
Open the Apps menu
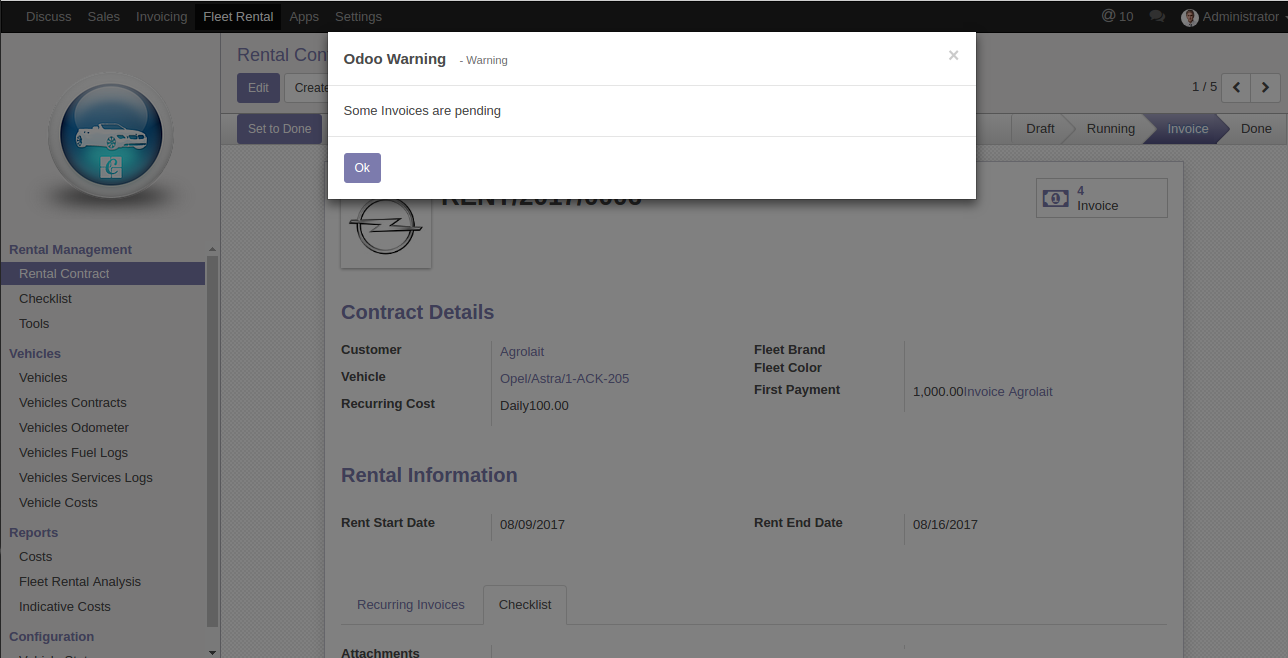pos(304,16)
